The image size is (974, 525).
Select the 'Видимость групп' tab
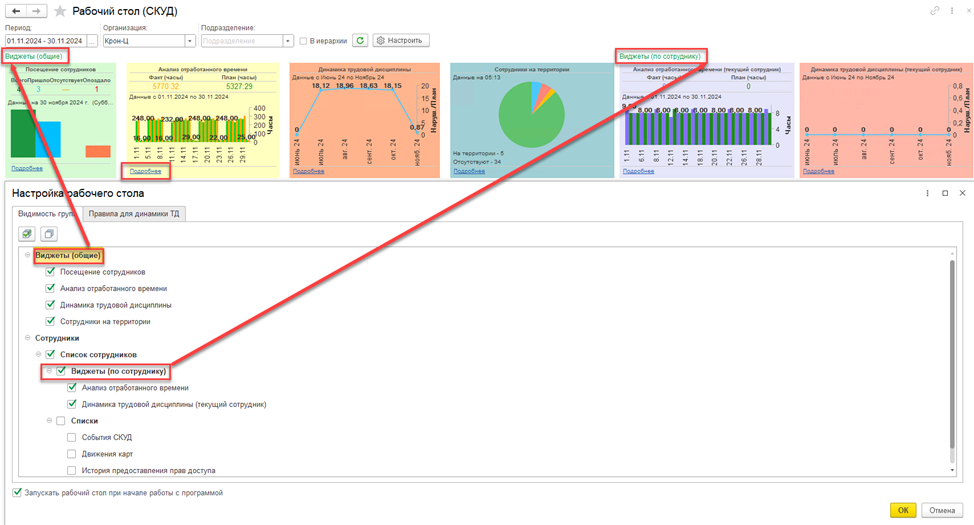[46, 214]
